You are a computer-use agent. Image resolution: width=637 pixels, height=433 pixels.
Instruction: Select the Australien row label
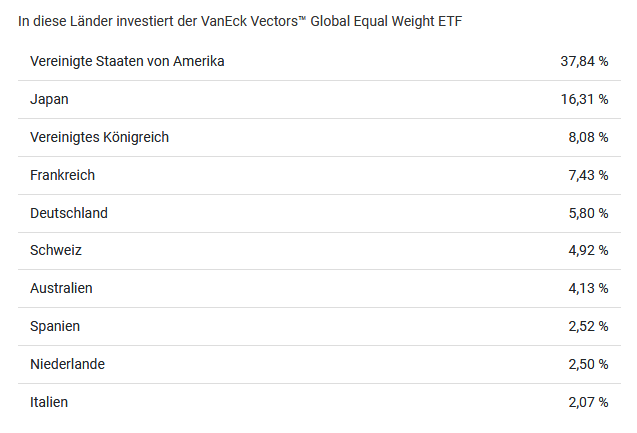coord(62,288)
